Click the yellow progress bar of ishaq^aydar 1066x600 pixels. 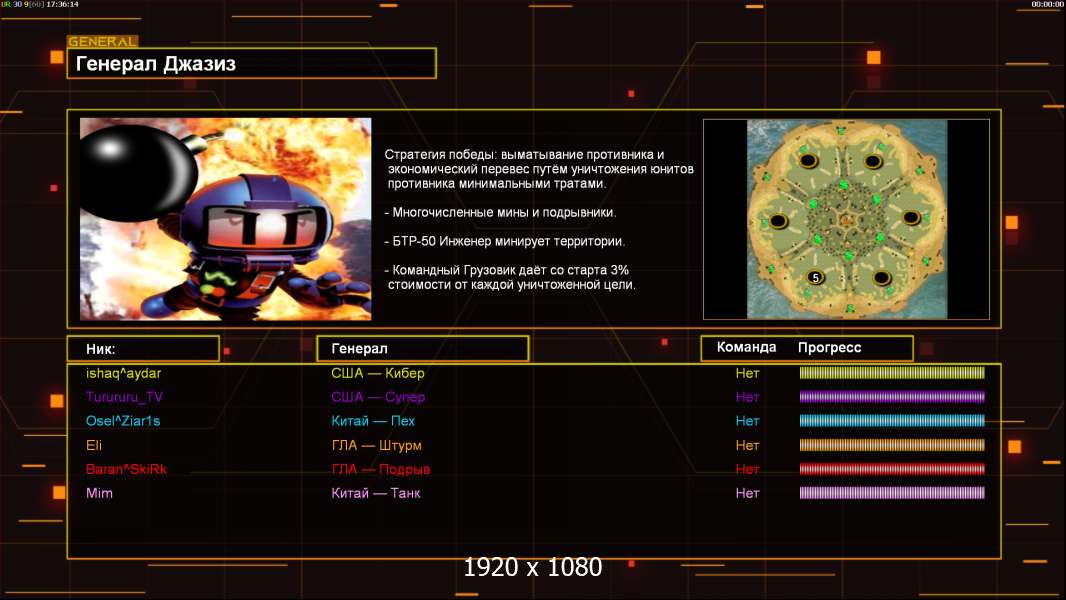(892, 372)
